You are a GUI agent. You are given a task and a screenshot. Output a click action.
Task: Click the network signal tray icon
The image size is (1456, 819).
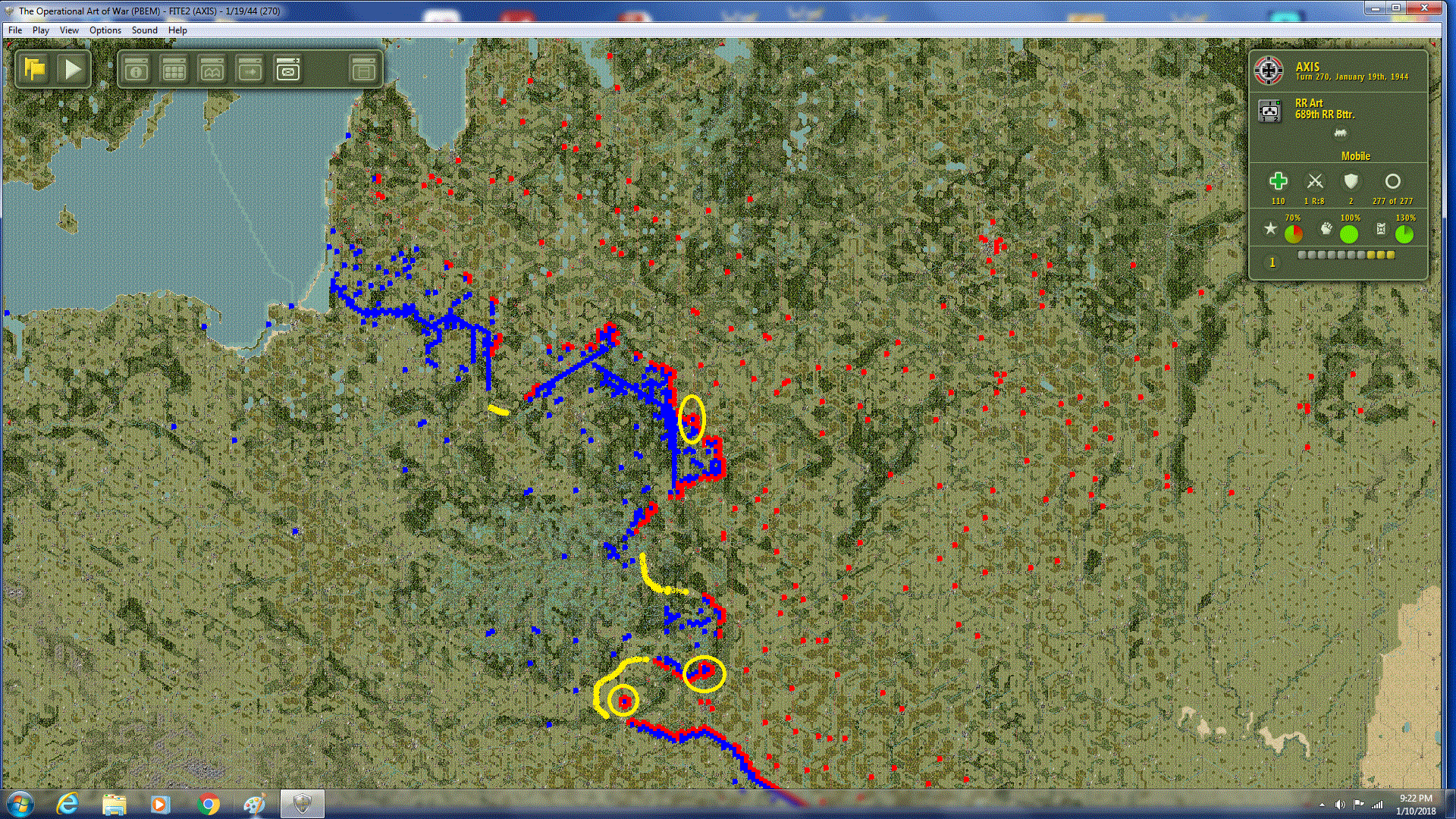click(x=1378, y=805)
